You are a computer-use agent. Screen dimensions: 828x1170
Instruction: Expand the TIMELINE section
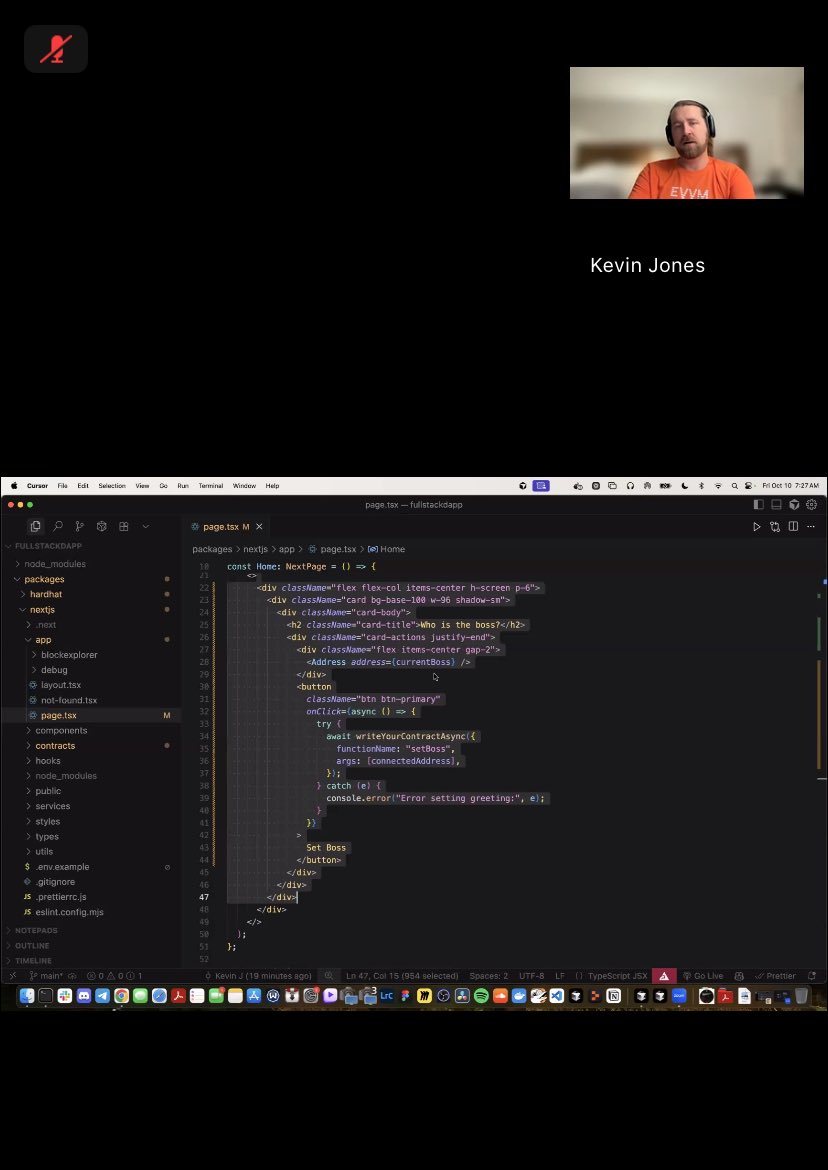pyautogui.click(x=33, y=960)
